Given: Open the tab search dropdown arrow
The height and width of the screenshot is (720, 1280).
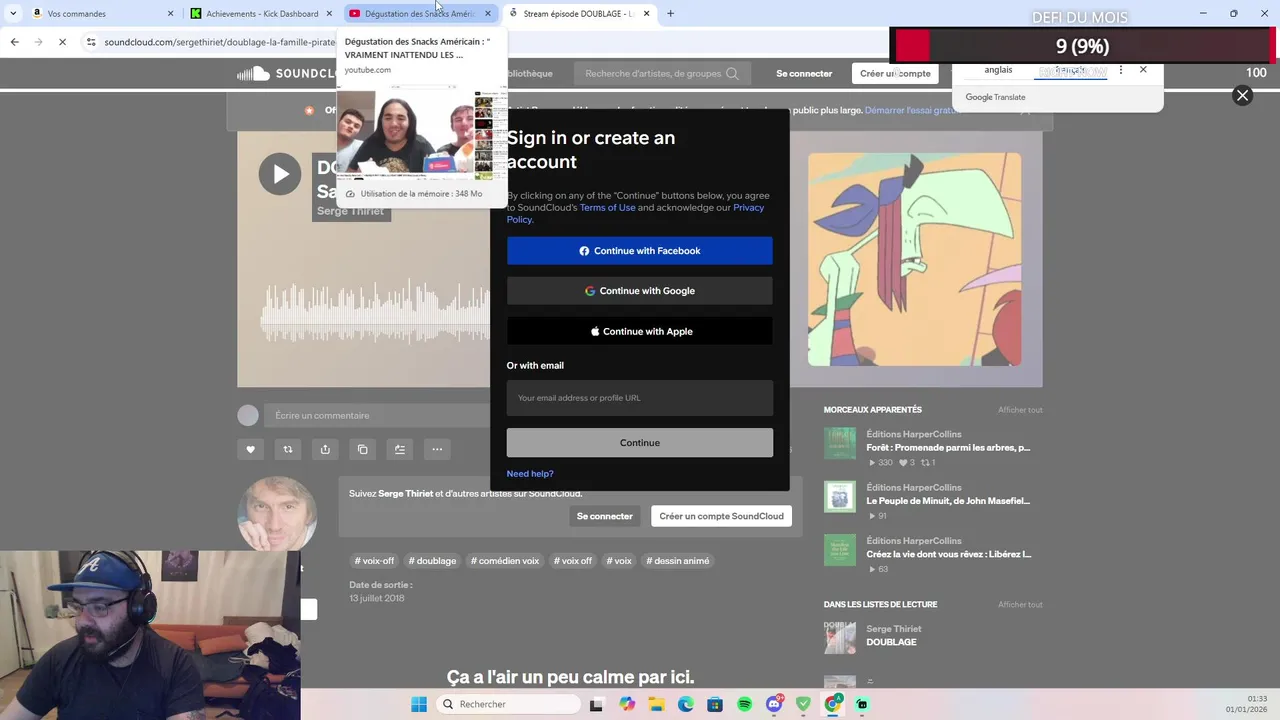Looking at the screenshot, I should pyautogui.click(x=13, y=14).
